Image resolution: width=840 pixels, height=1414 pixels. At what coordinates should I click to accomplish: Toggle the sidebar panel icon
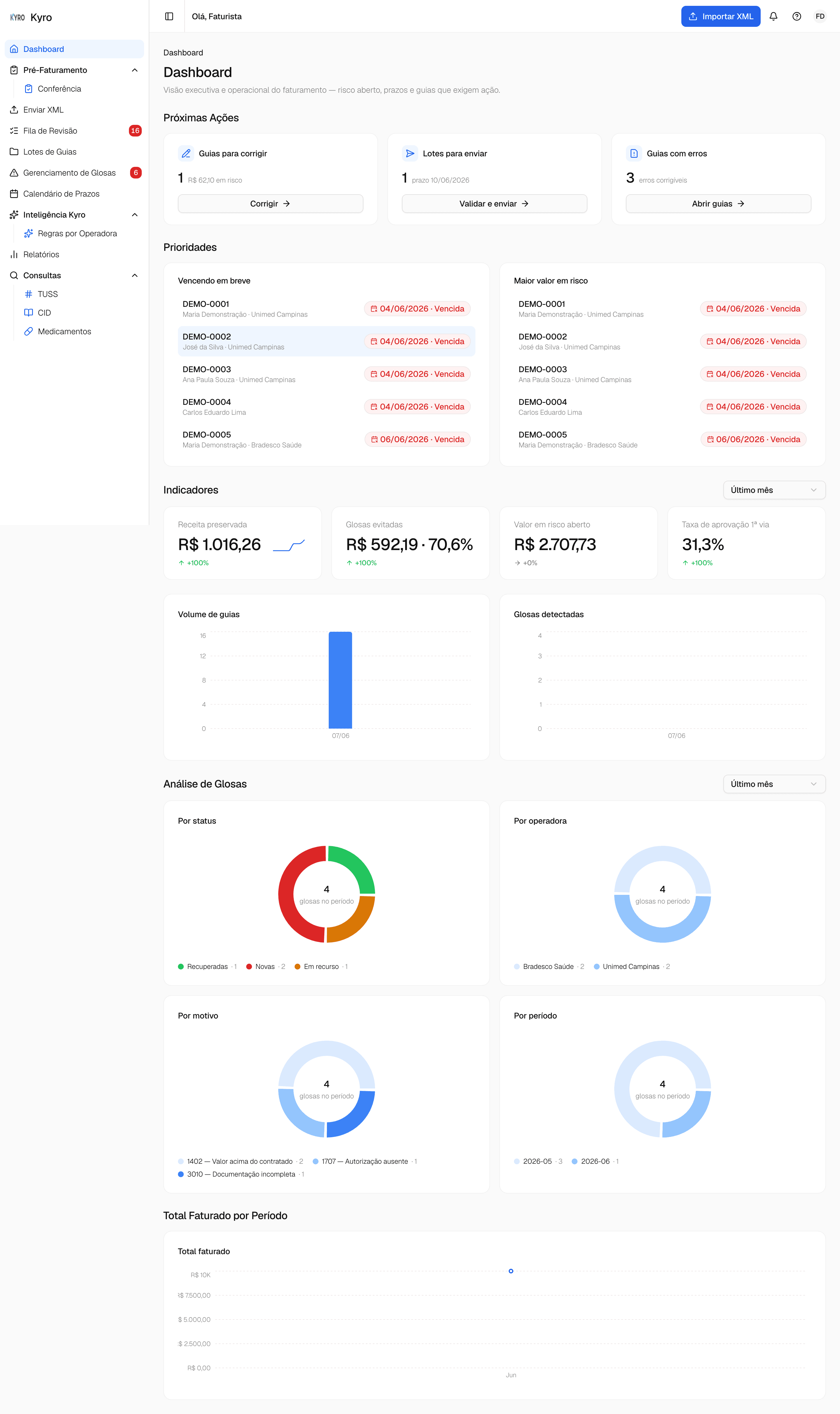169,16
